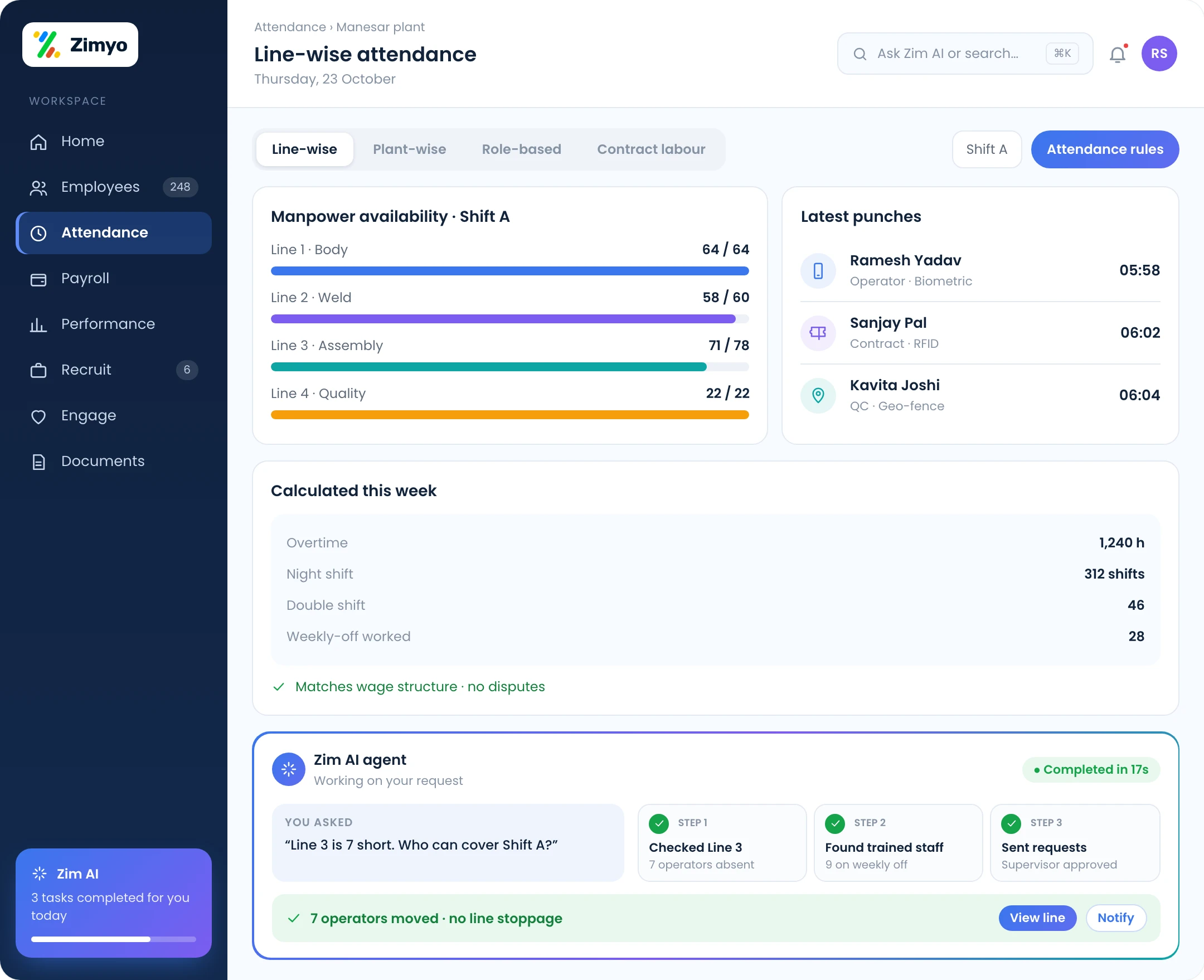
Task: Click the Documents file icon
Action: click(x=38, y=462)
